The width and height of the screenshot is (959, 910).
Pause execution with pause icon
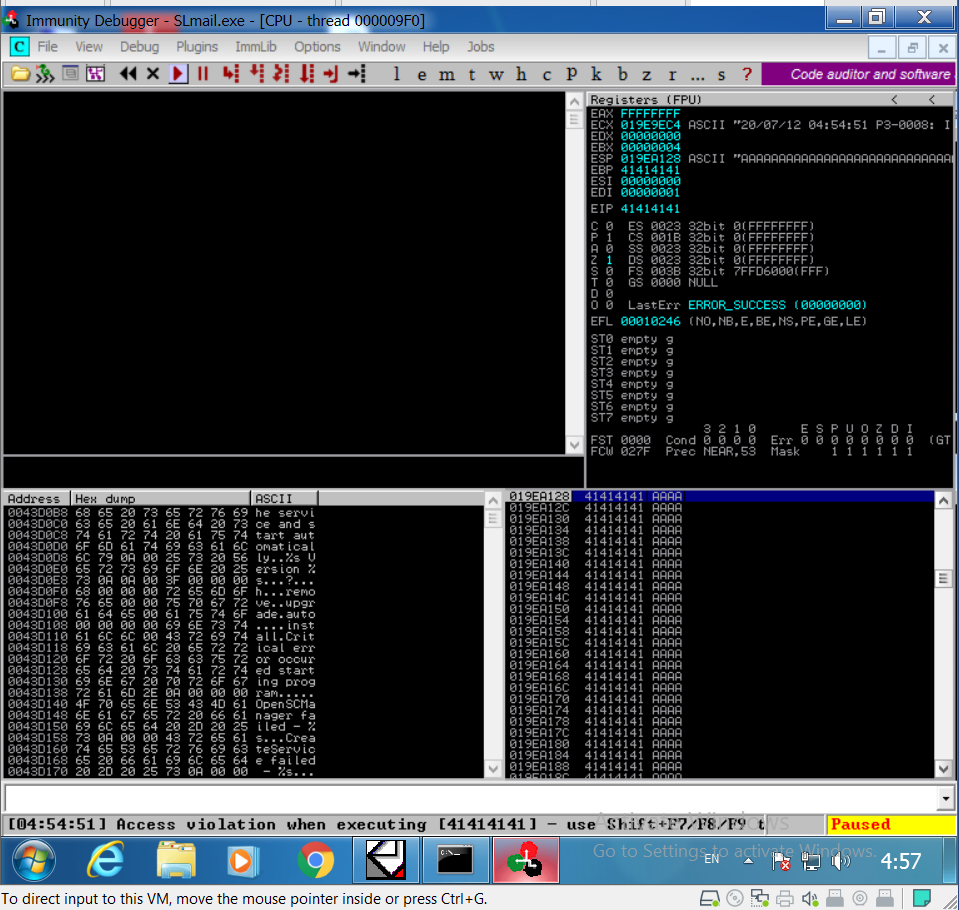click(x=202, y=74)
